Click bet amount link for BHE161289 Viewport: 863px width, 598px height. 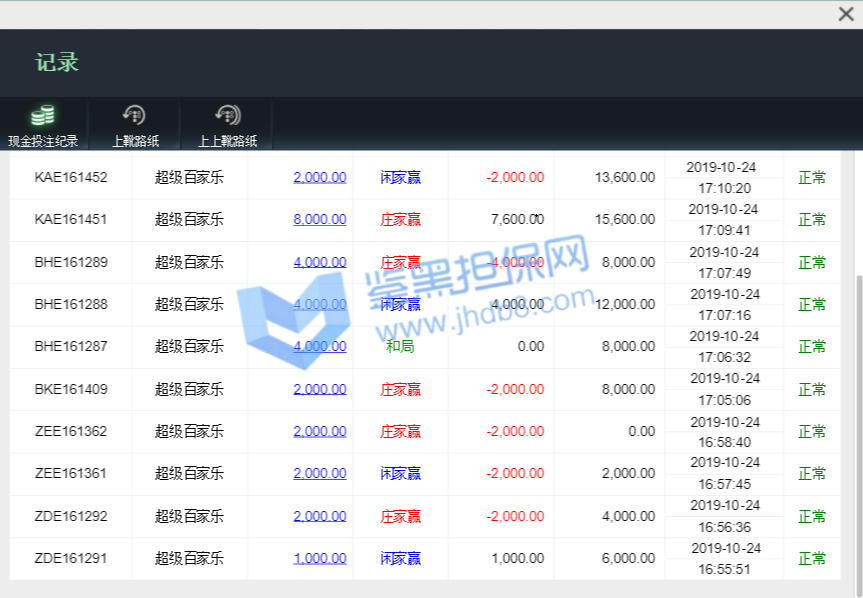pyautogui.click(x=320, y=262)
